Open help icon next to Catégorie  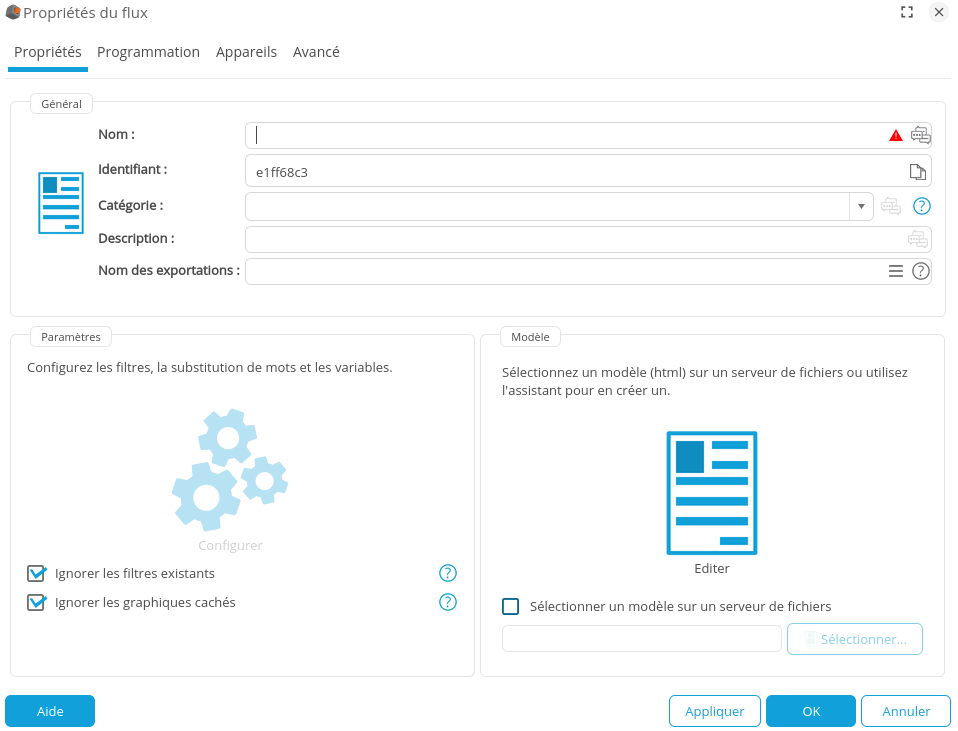coord(922,206)
